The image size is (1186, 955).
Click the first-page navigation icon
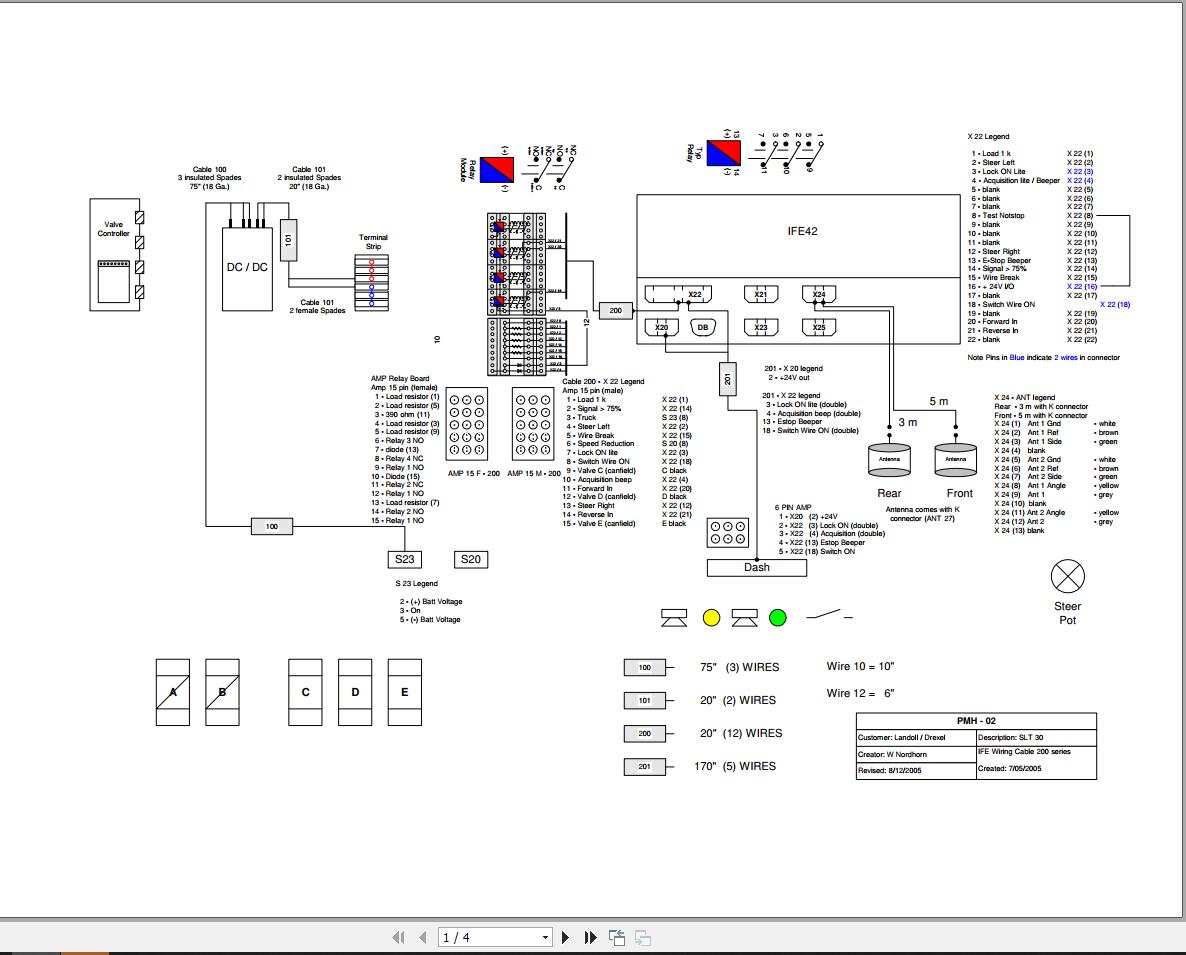pos(399,937)
